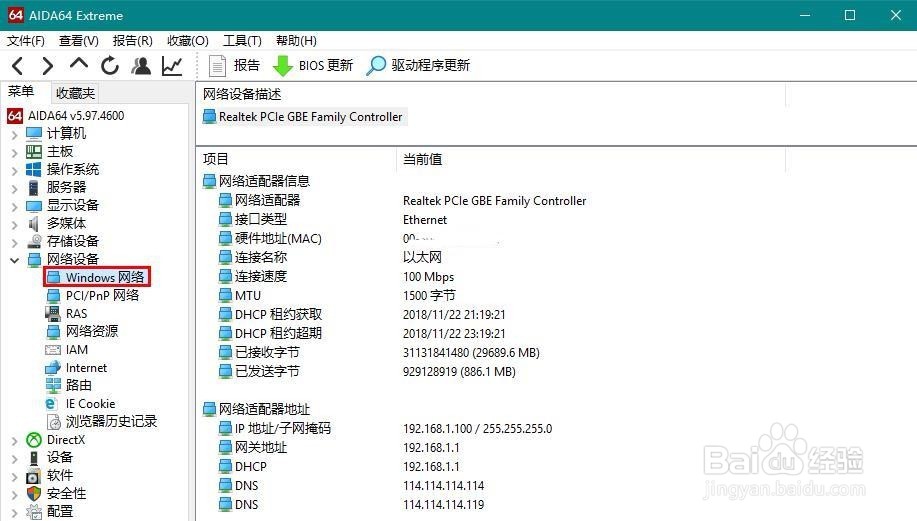Screen dimensions: 917x521
Task: Open the 工具(T) menu
Action: (x=242, y=40)
